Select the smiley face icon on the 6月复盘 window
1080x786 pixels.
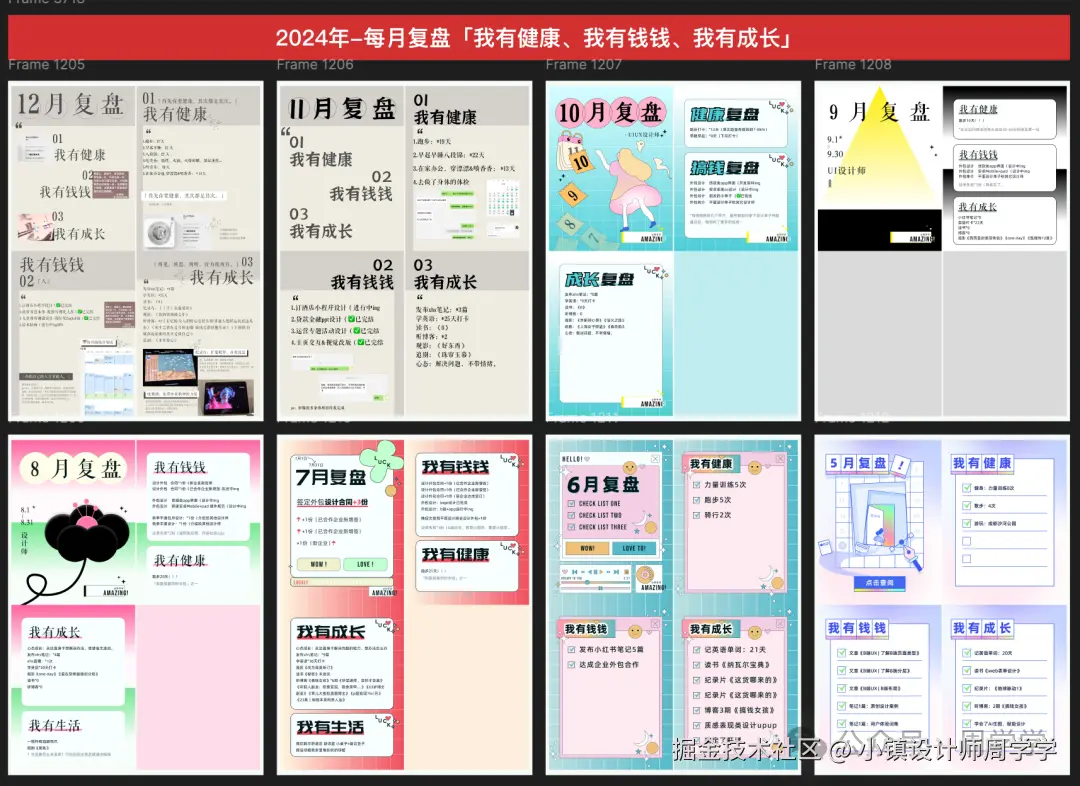pyautogui.click(x=629, y=467)
